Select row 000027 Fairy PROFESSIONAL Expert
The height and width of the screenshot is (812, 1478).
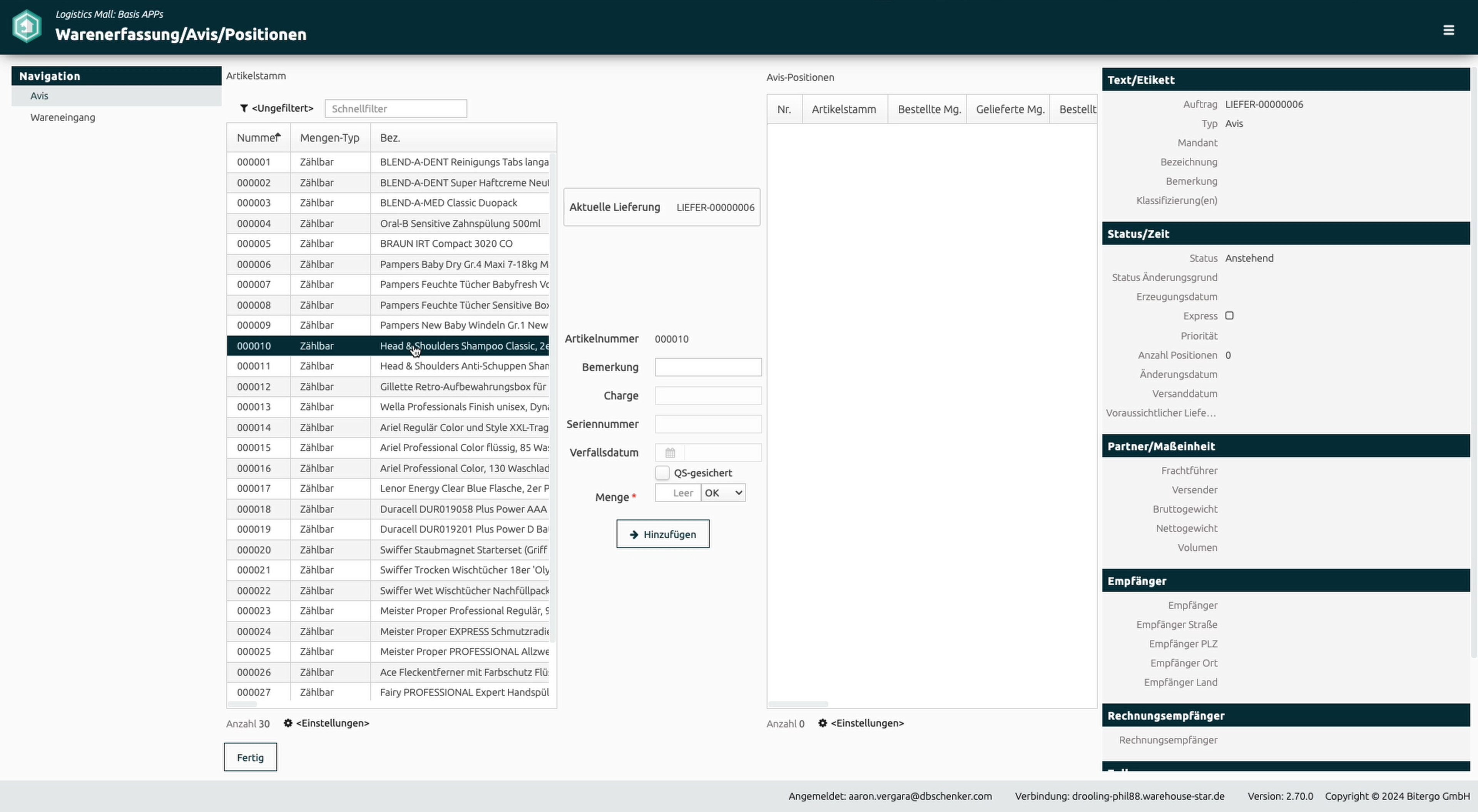click(388, 692)
